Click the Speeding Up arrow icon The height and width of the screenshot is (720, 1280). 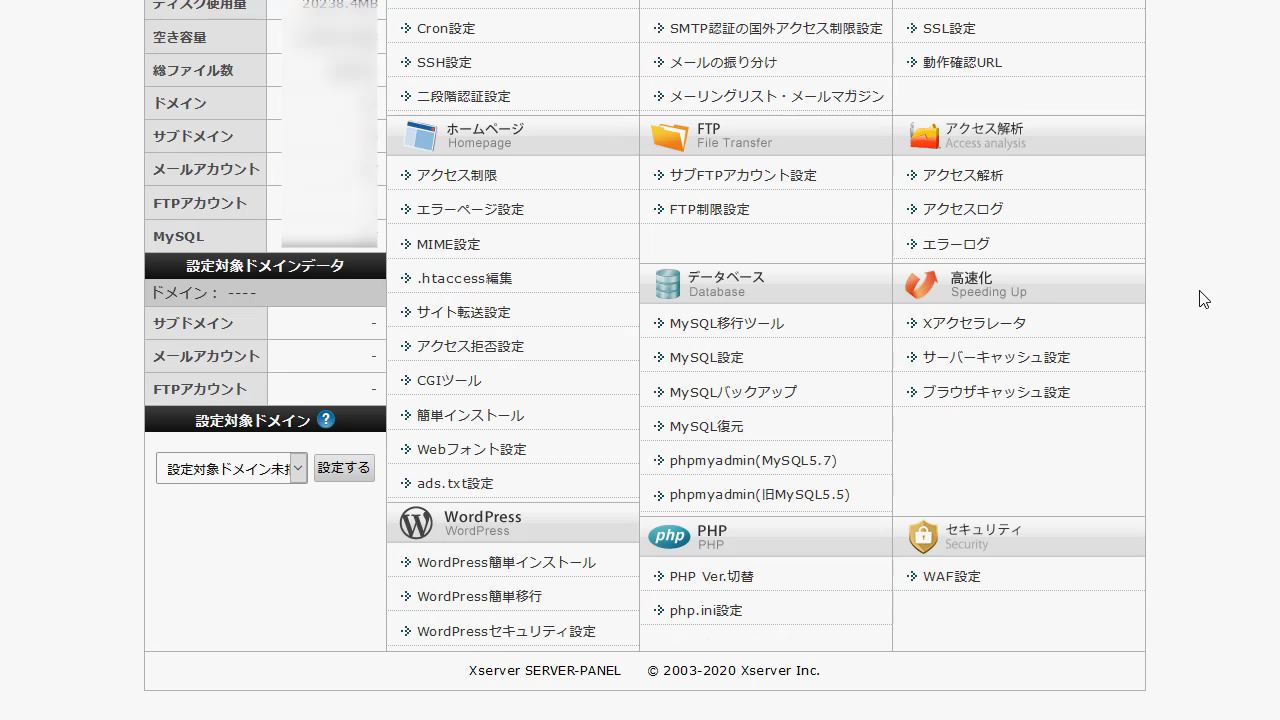click(x=921, y=284)
